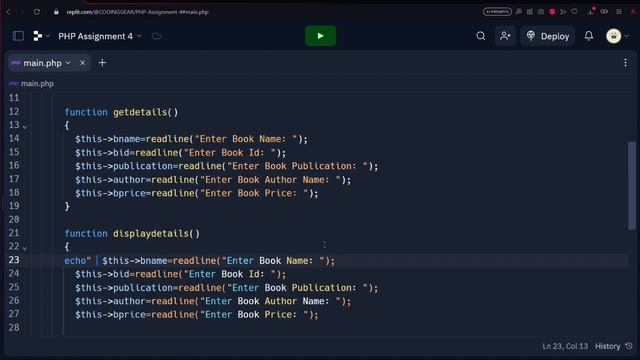Click the vertical editor scrollbar
Viewport: 640px width, 360px height.
pyautogui.click(x=632, y=186)
